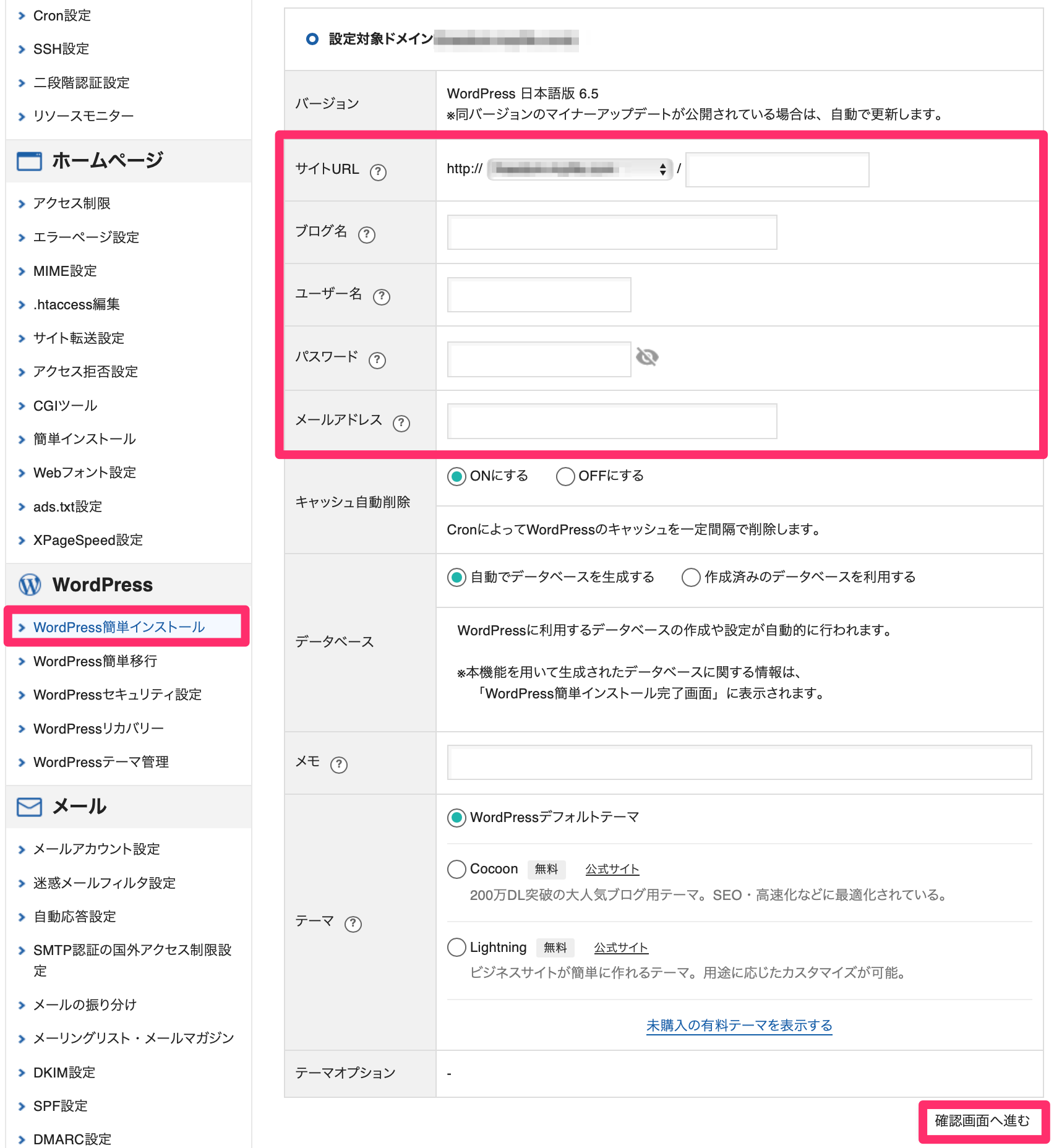Open メールの振り分け in sidebar
This screenshot has width=1054, height=1148.
[x=85, y=1005]
